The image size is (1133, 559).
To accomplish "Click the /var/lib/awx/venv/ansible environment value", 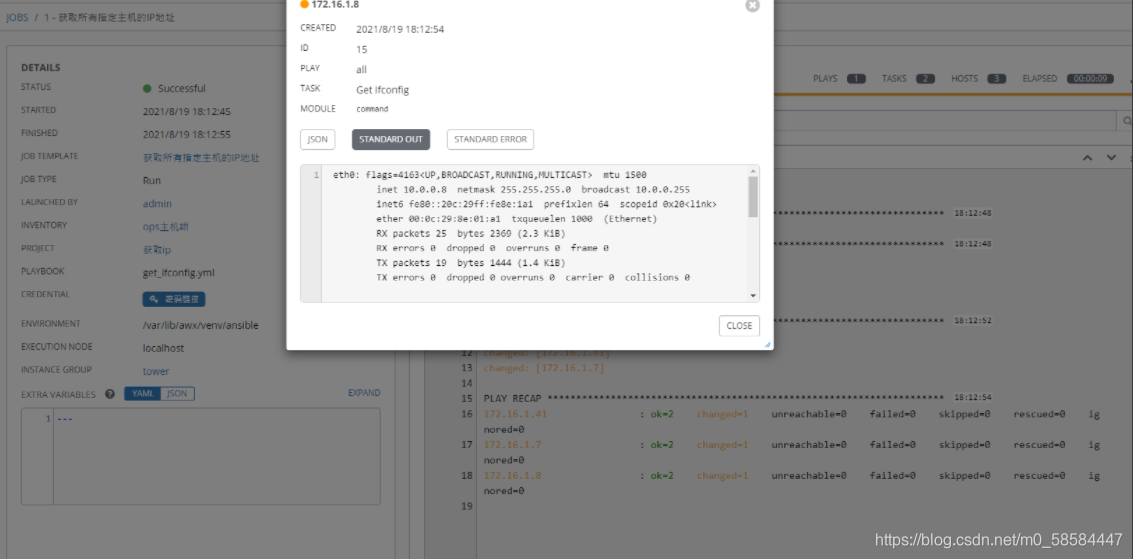I will (x=201, y=325).
